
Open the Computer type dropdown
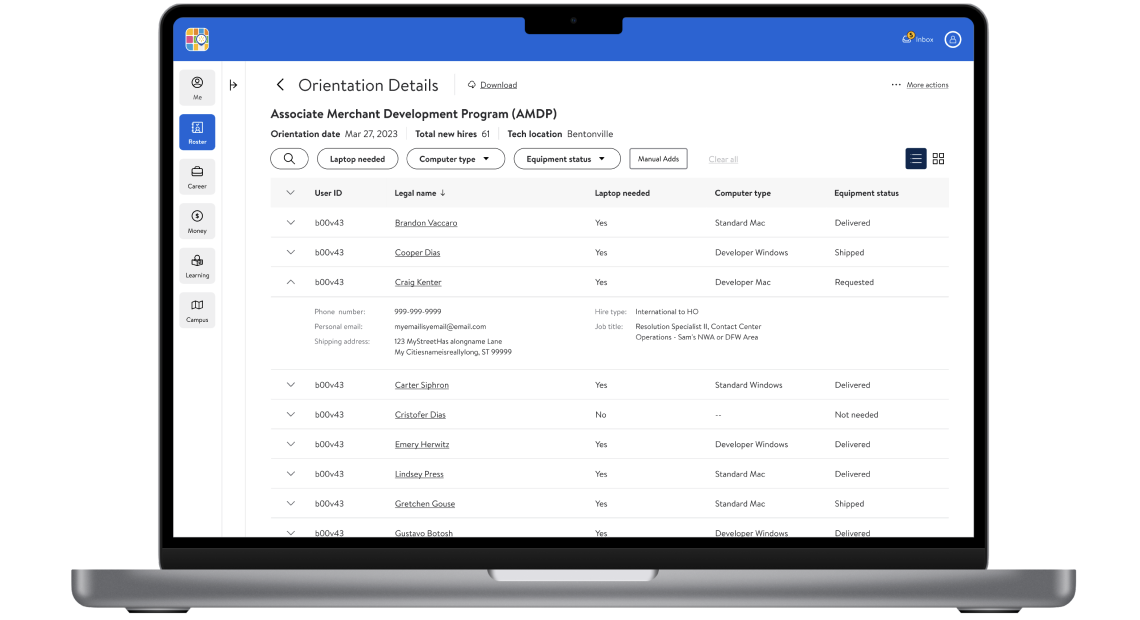pos(455,158)
